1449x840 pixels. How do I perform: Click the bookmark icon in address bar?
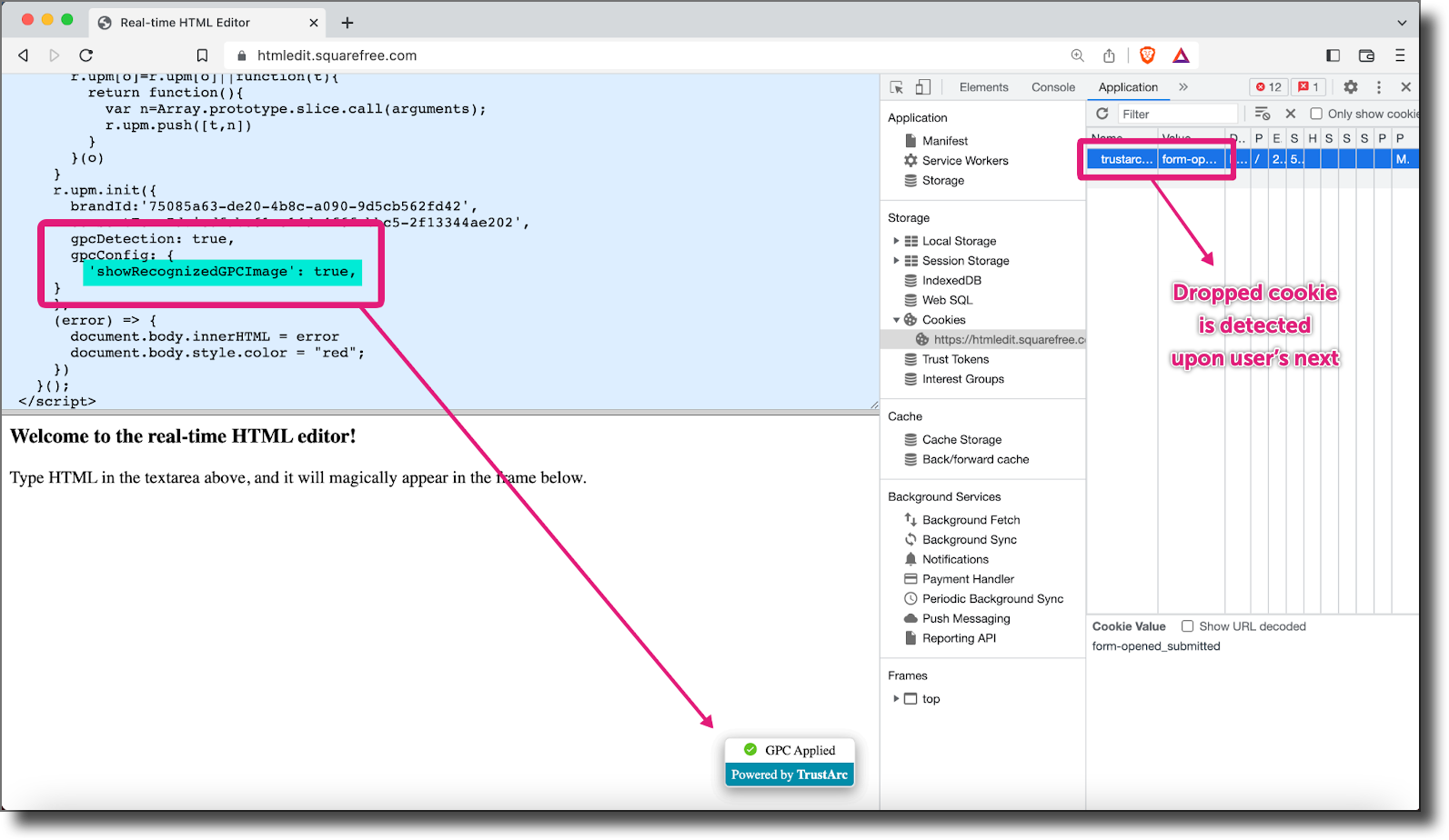point(202,55)
